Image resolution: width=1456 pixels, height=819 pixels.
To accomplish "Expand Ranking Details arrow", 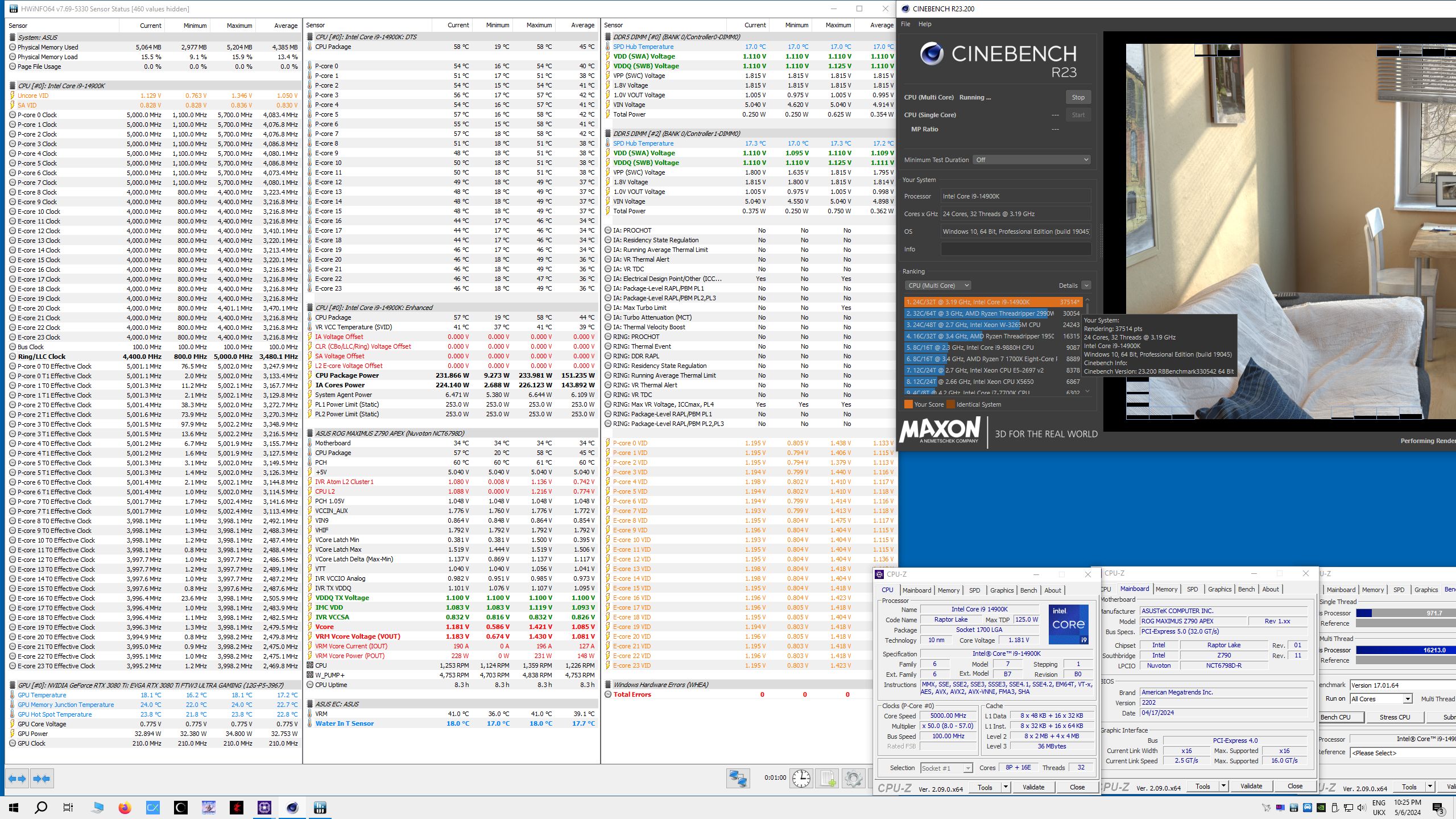I will tap(1086, 286).
